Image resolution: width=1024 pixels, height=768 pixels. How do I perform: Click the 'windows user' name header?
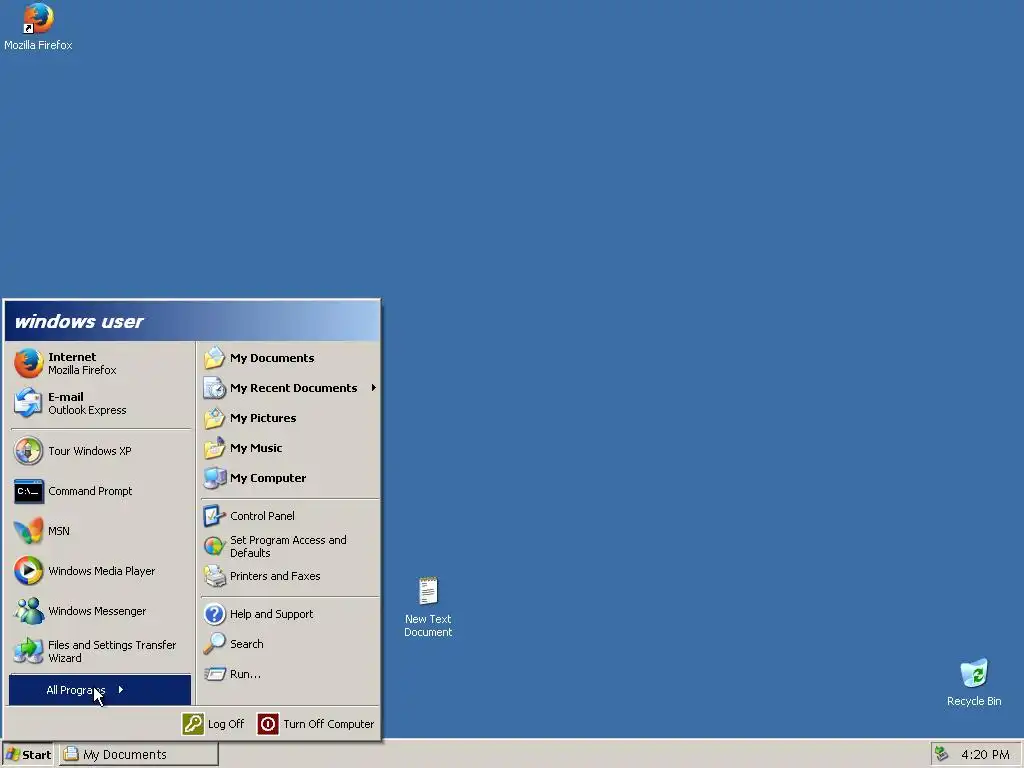tap(79, 321)
